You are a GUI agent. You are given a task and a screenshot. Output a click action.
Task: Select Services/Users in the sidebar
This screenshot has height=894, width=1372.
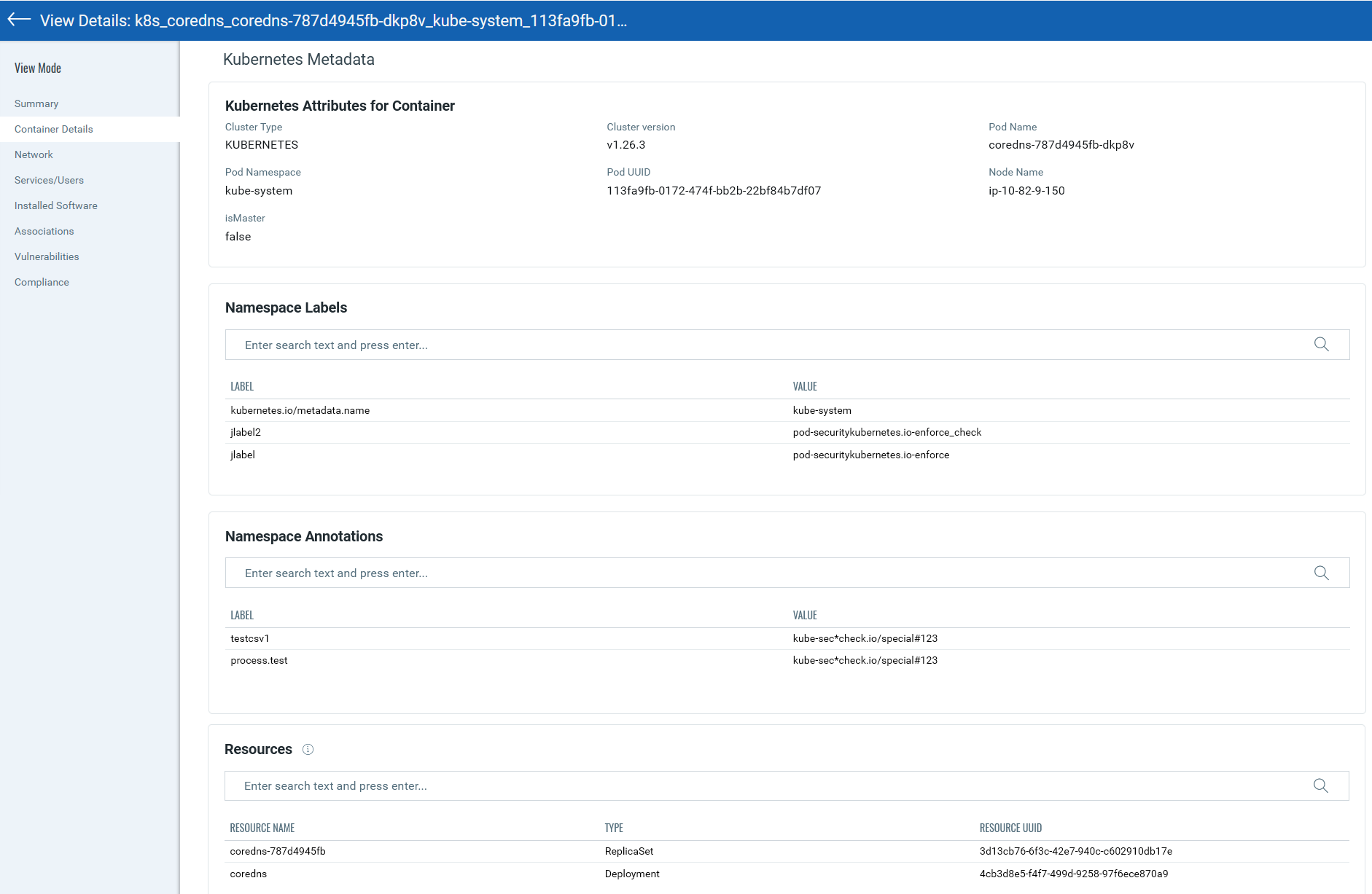pyautogui.click(x=49, y=180)
